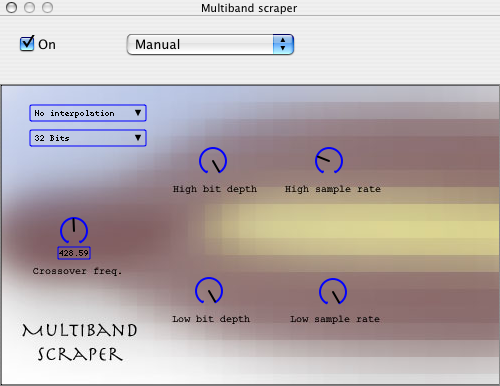Open the 32 Bits dropdown
The height and width of the screenshot is (386, 500).
pyautogui.click(x=88, y=138)
